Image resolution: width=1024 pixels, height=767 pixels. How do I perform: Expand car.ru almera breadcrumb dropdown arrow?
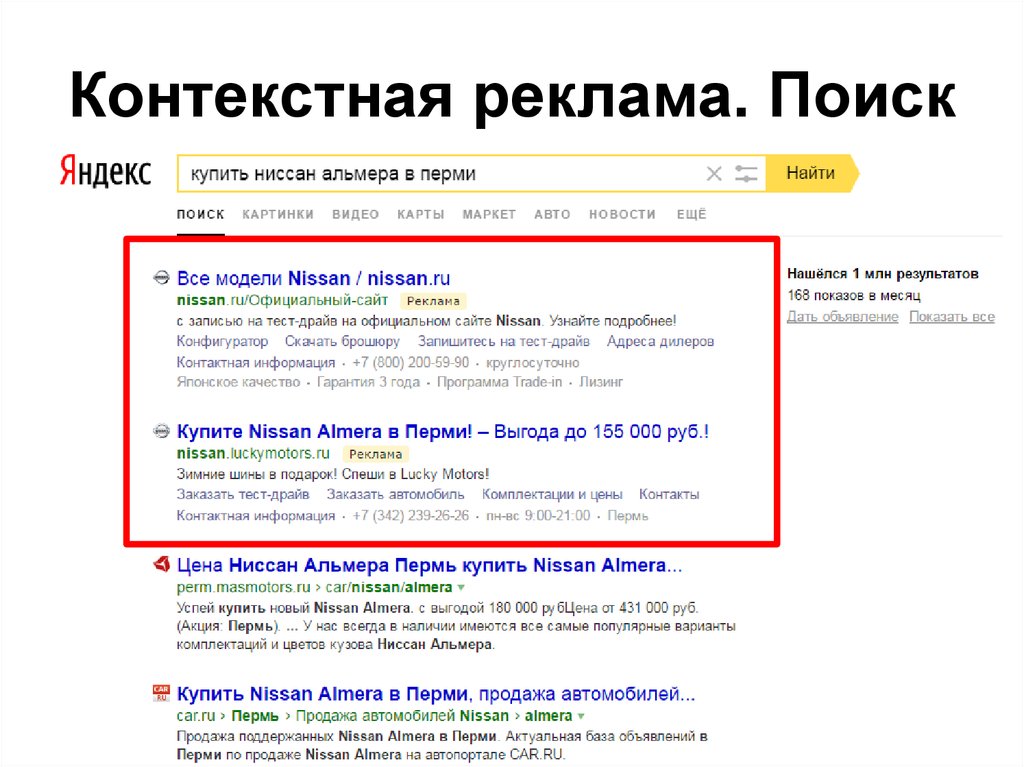[x=581, y=716]
